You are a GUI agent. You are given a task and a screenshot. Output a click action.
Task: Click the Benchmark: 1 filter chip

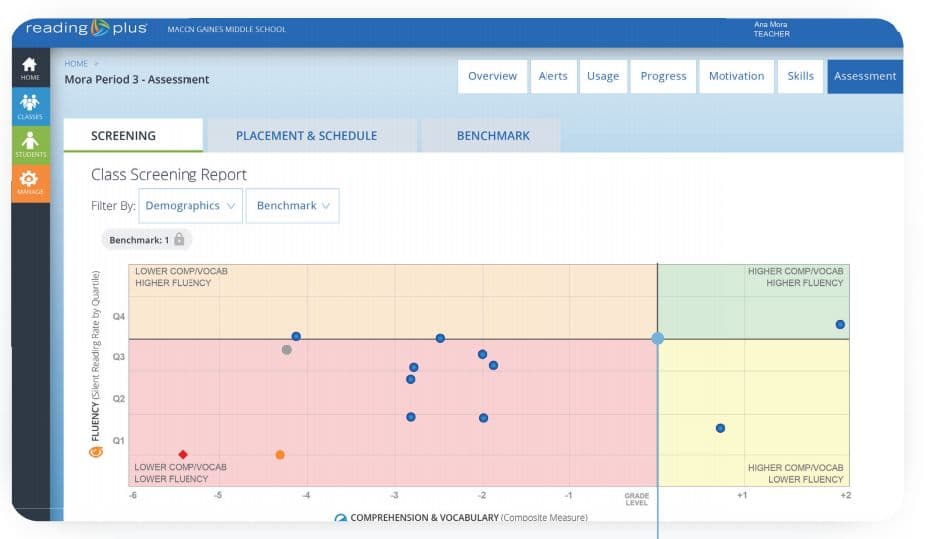(x=147, y=240)
